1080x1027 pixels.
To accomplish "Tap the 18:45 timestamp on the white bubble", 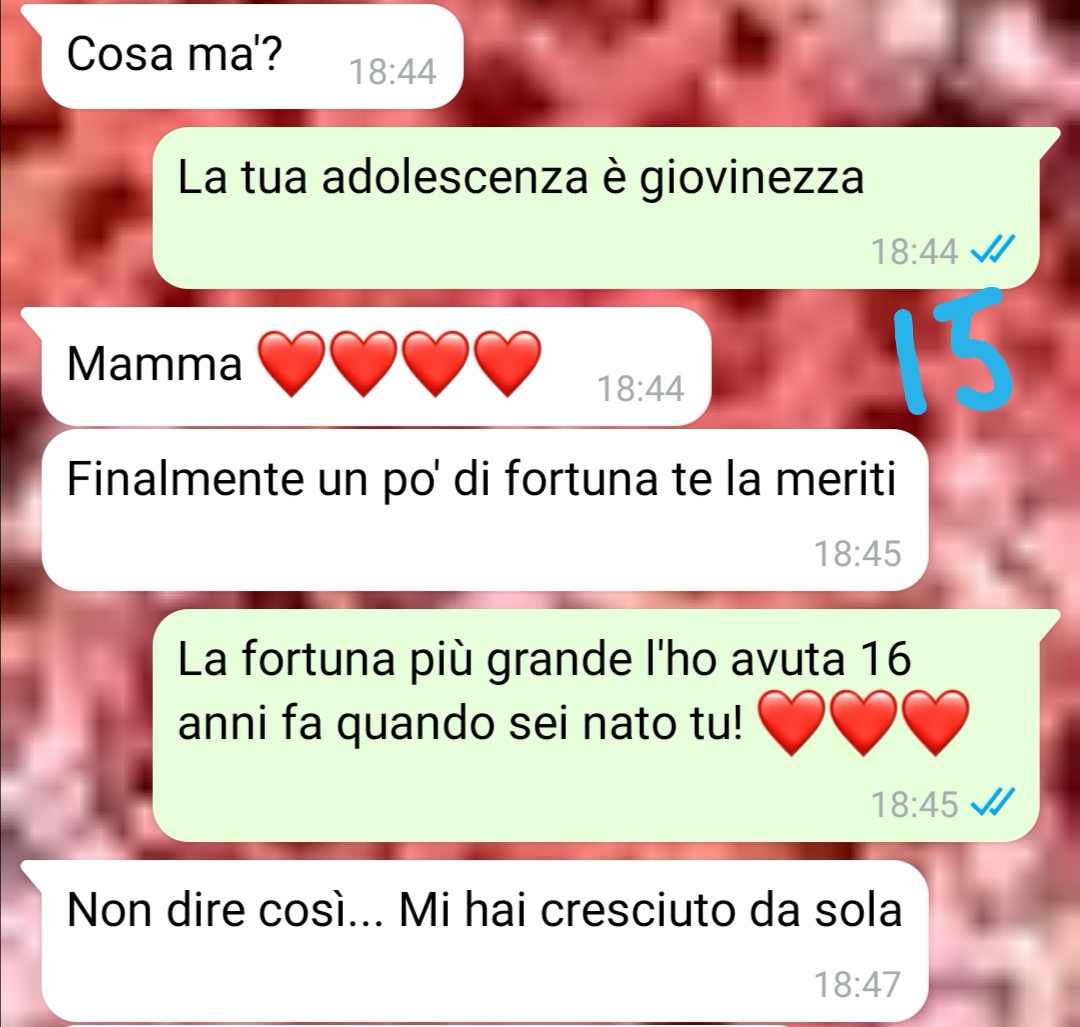I will pos(858,554).
